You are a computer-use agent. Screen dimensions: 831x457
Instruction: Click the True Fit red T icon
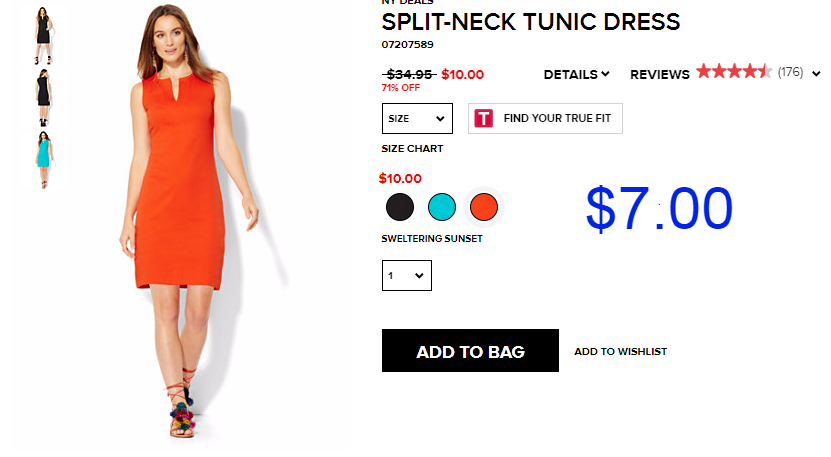click(x=483, y=118)
